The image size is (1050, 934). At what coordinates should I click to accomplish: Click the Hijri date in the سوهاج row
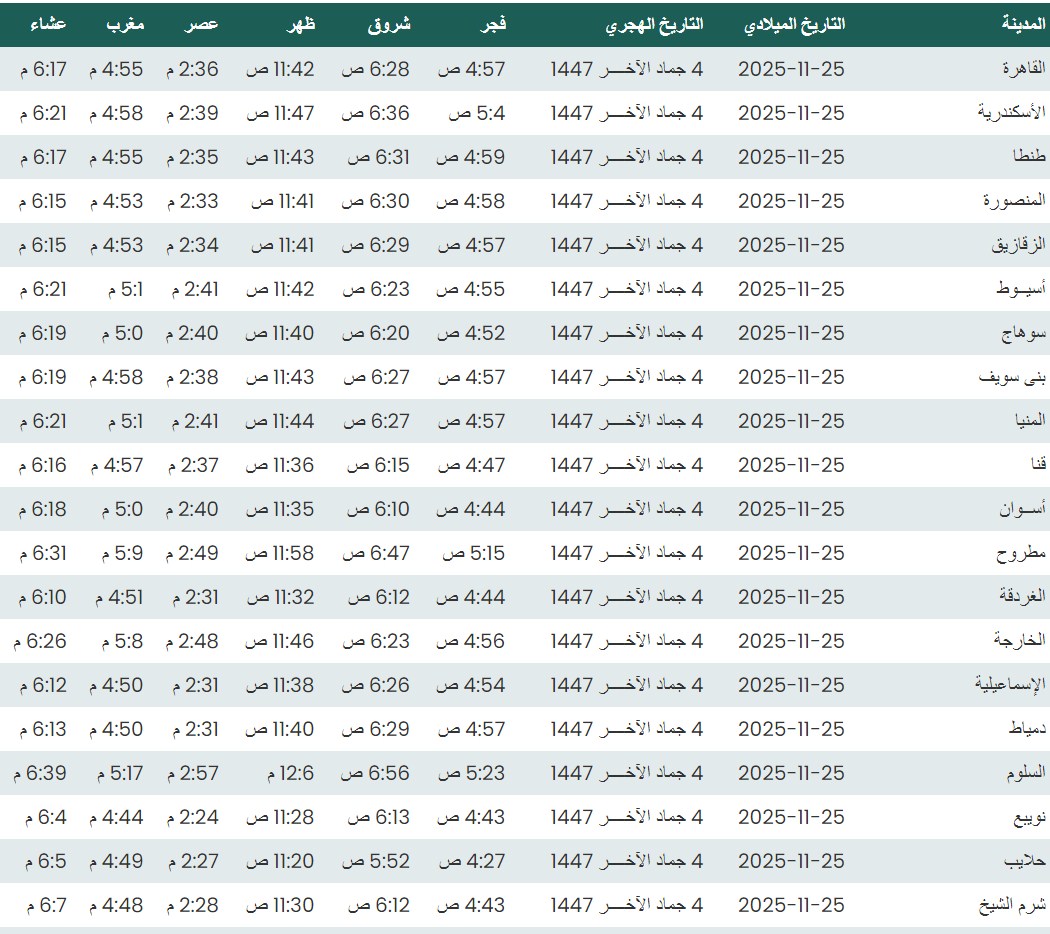click(627, 333)
